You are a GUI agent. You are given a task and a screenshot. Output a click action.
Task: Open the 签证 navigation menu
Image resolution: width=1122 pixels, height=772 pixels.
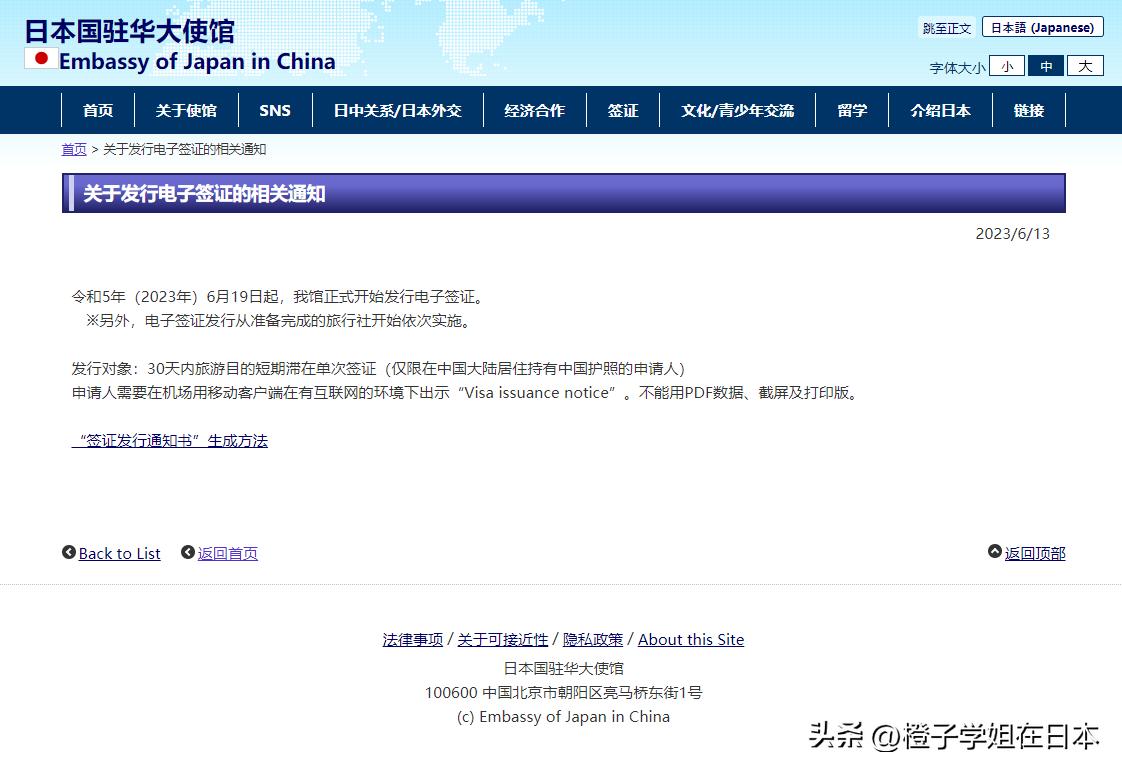tap(623, 110)
